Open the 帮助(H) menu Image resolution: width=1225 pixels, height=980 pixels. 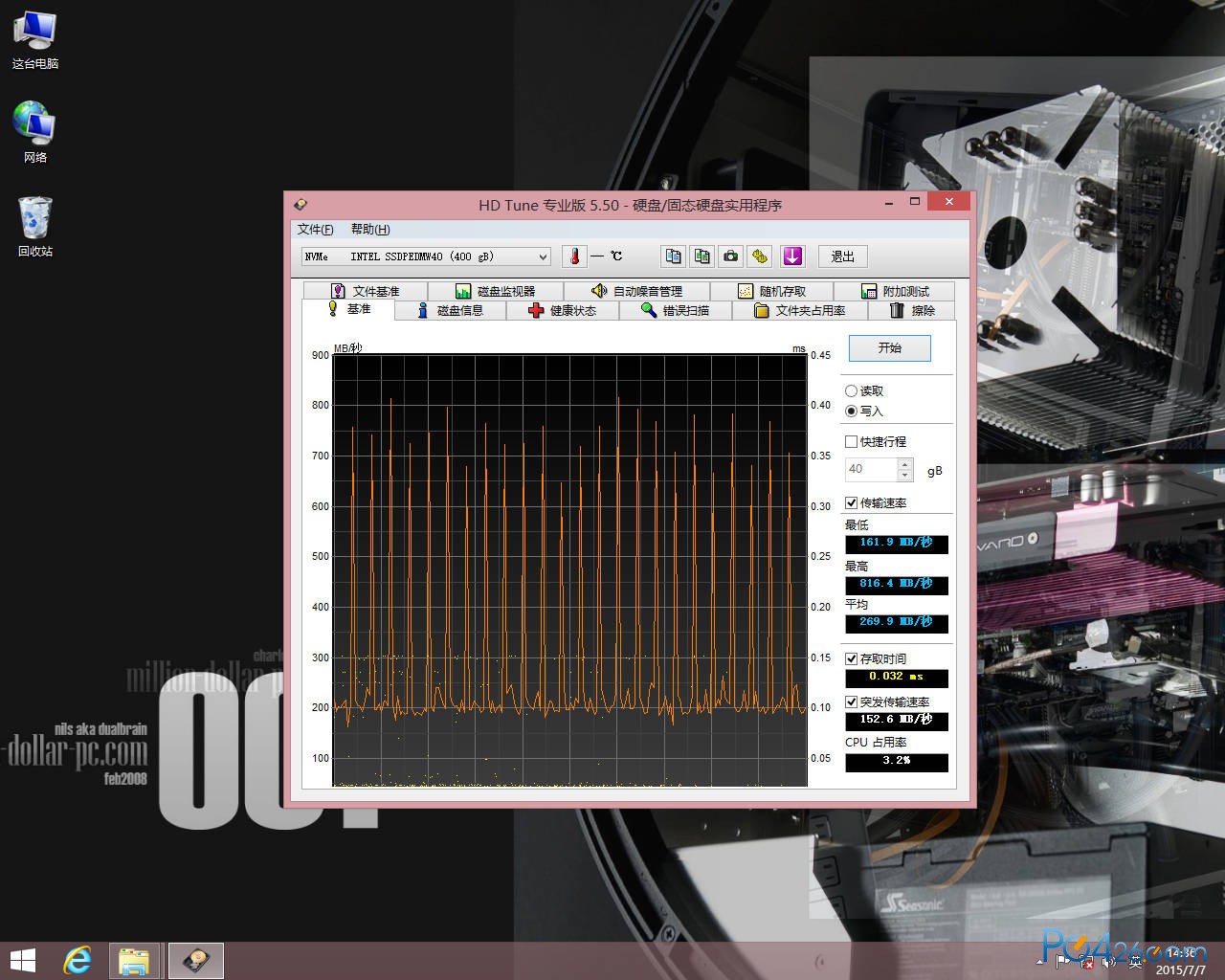370,230
